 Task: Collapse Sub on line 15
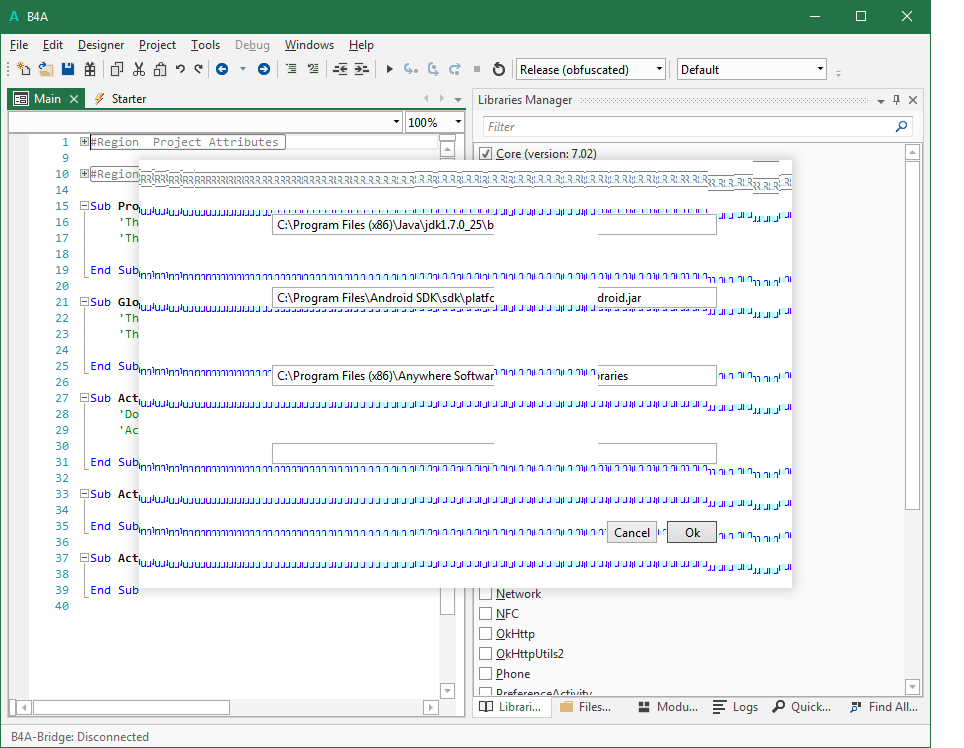84,206
